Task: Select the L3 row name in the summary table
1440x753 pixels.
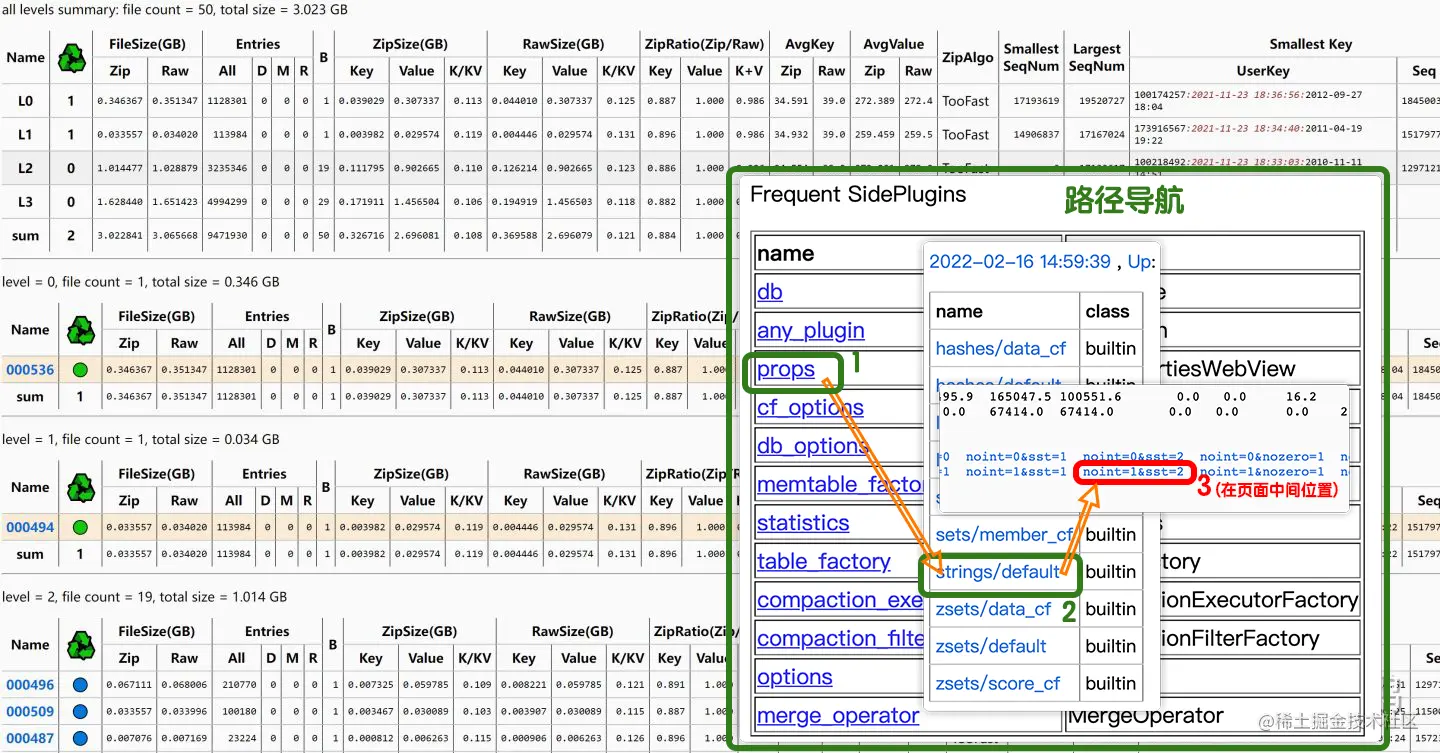Action: (x=26, y=202)
